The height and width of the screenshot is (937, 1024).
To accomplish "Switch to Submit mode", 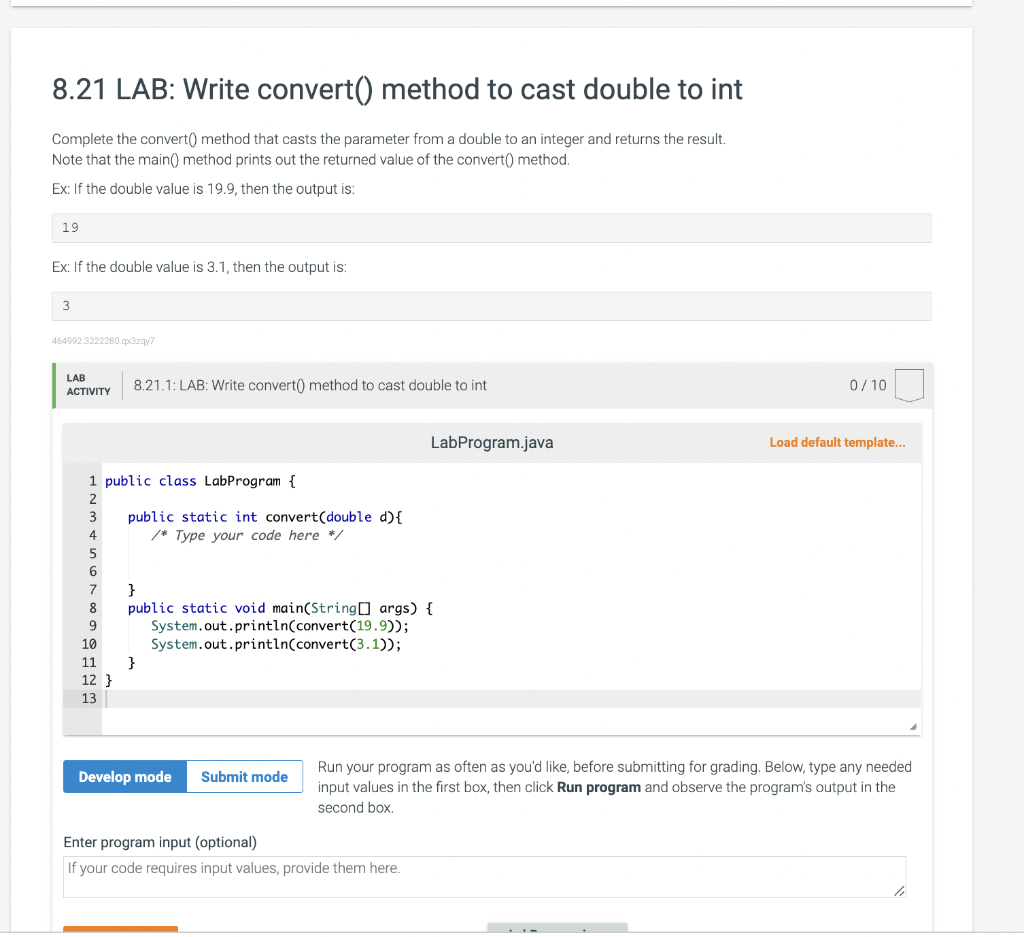I will click(x=244, y=776).
